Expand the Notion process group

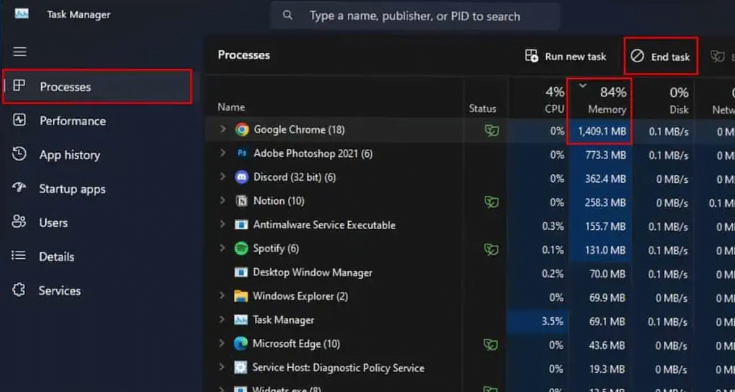tap(223, 201)
